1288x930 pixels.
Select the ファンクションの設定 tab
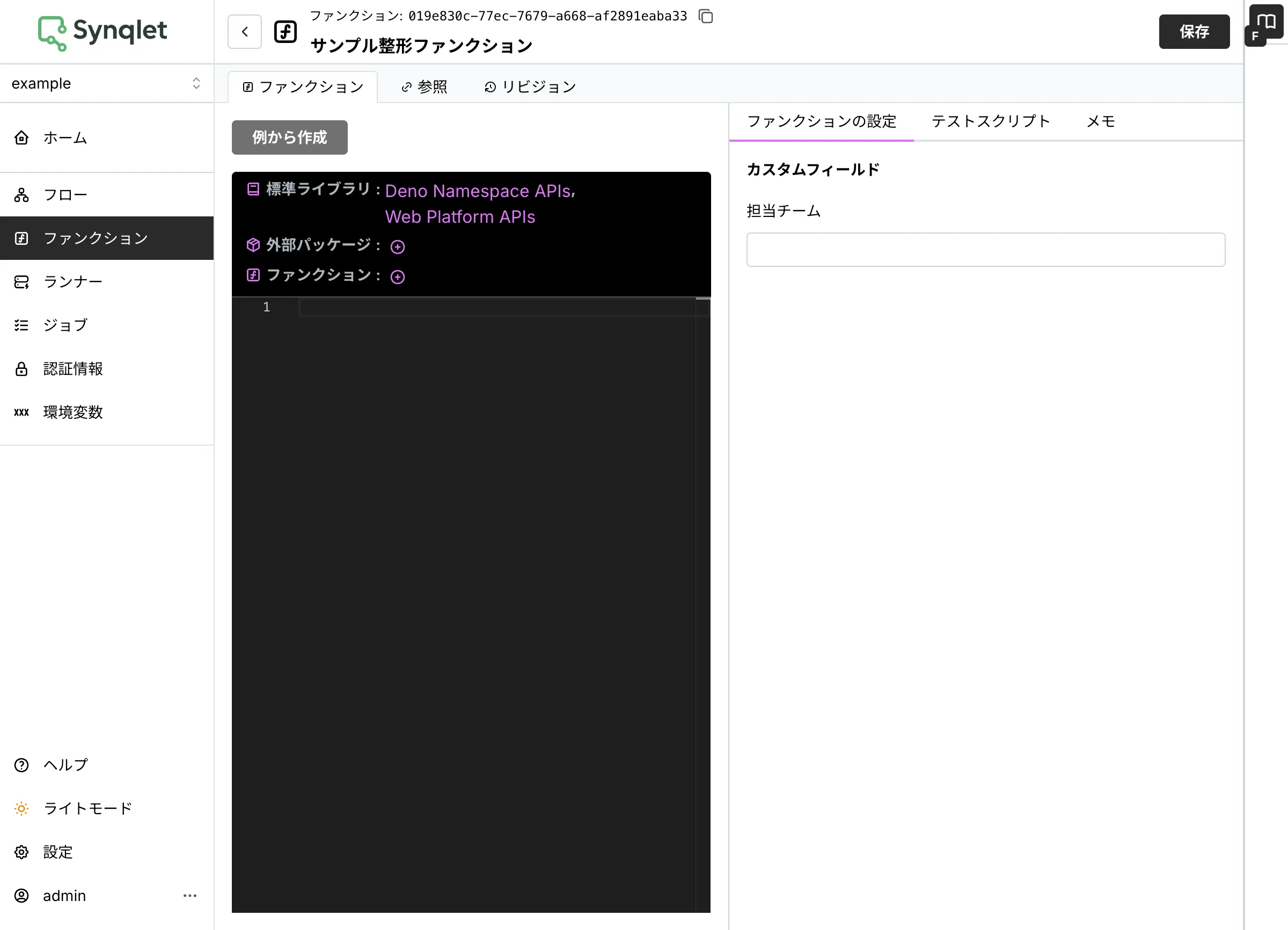pos(821,121)
